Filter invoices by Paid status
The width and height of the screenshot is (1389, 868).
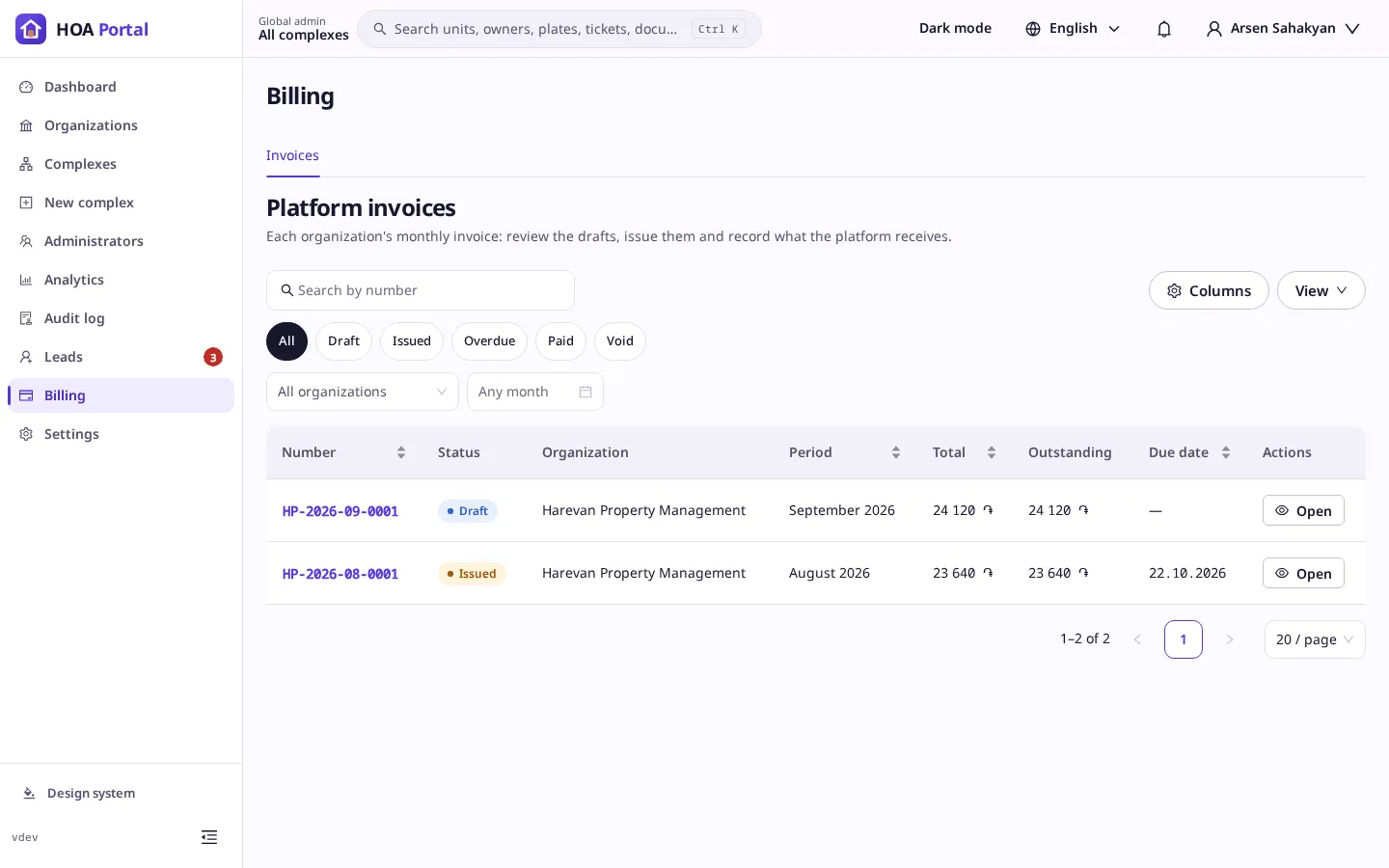click(x=560, y=341)
